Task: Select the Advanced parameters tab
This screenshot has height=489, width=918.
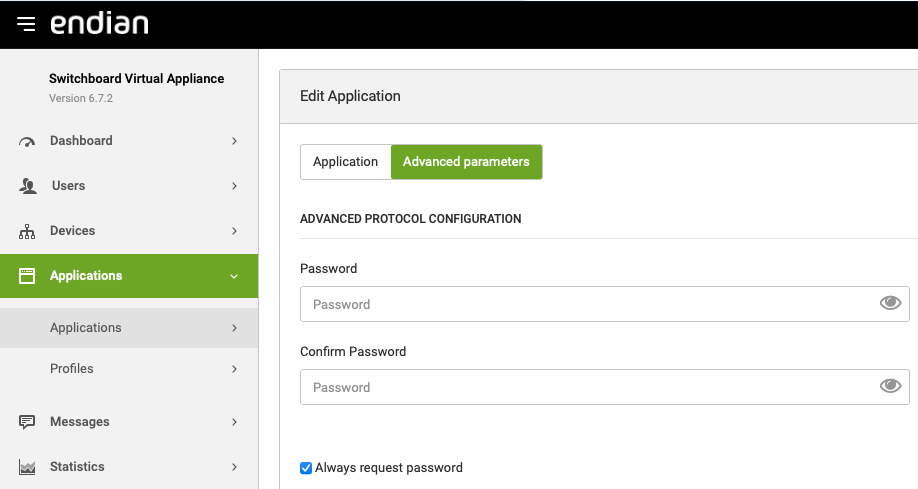Action: pos(466,162)
